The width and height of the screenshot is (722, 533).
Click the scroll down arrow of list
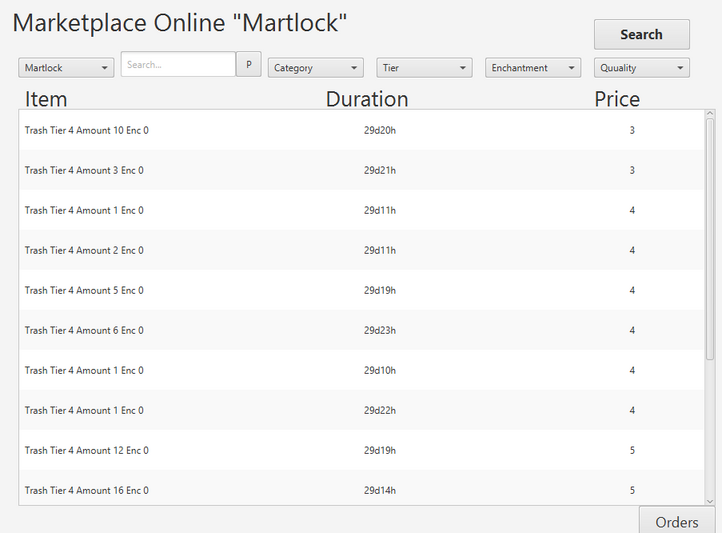tap(710, 501)
